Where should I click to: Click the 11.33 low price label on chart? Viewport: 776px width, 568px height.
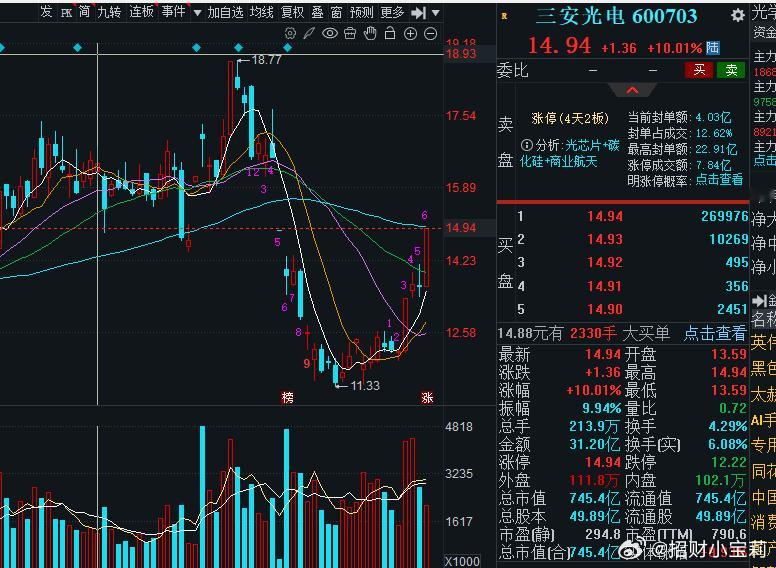point(365,385)
